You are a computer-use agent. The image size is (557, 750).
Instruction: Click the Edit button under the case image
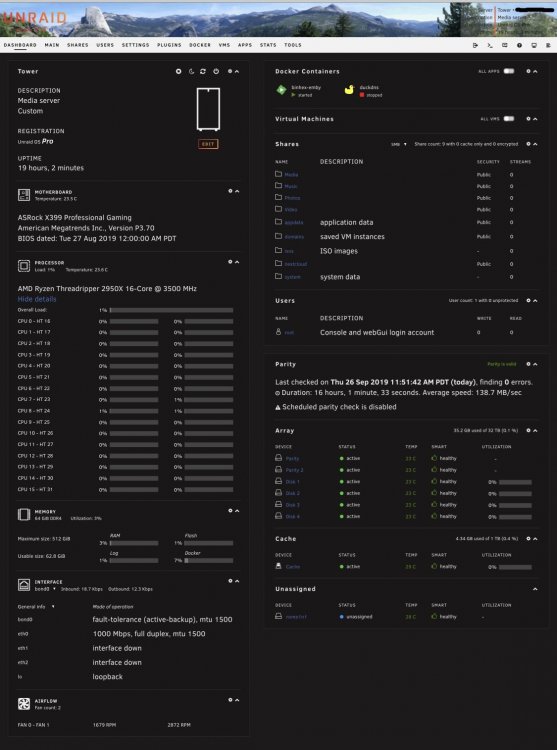pos(208,144)
